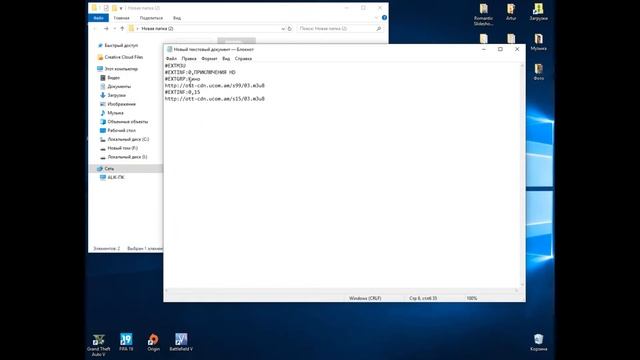640x360 pixels.
Task: Open Изображения in the Explorer sidebar
Action: click(121, 104)
